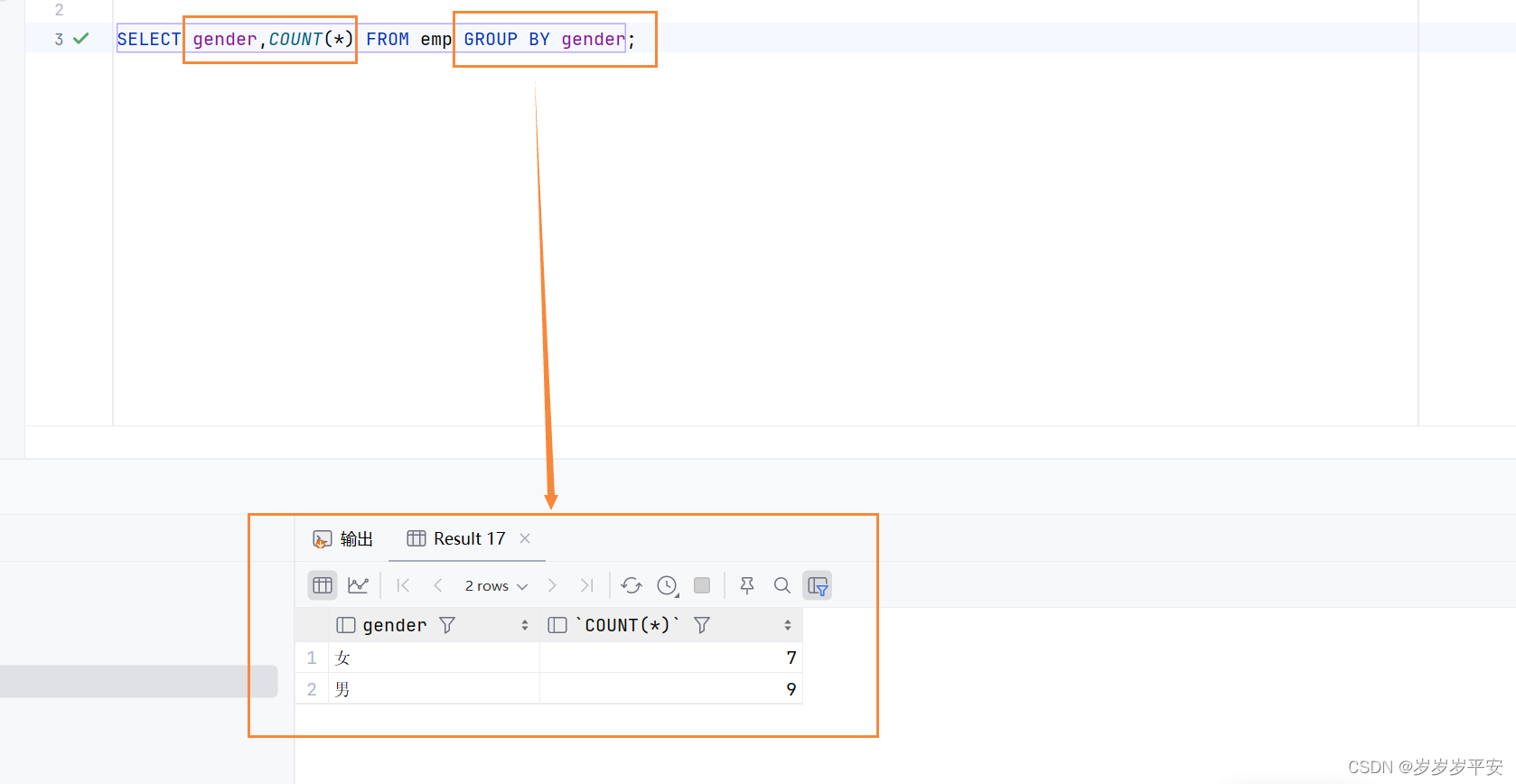Open auto-refresh clock options

[668, 585]
